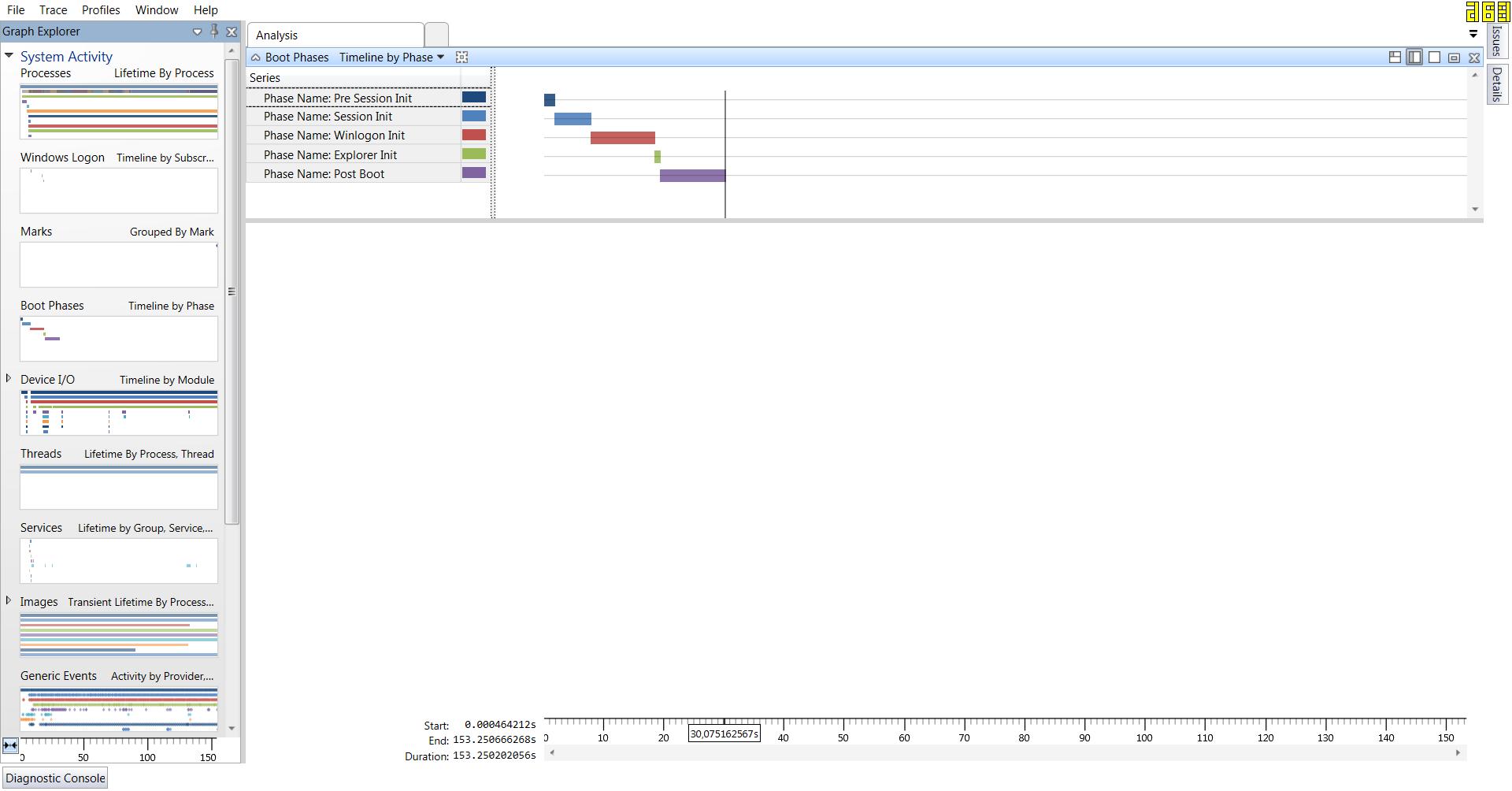This screenshot has height=791, width=1512.
Task: Show graph and table layout
Action: pos(1395,58)
